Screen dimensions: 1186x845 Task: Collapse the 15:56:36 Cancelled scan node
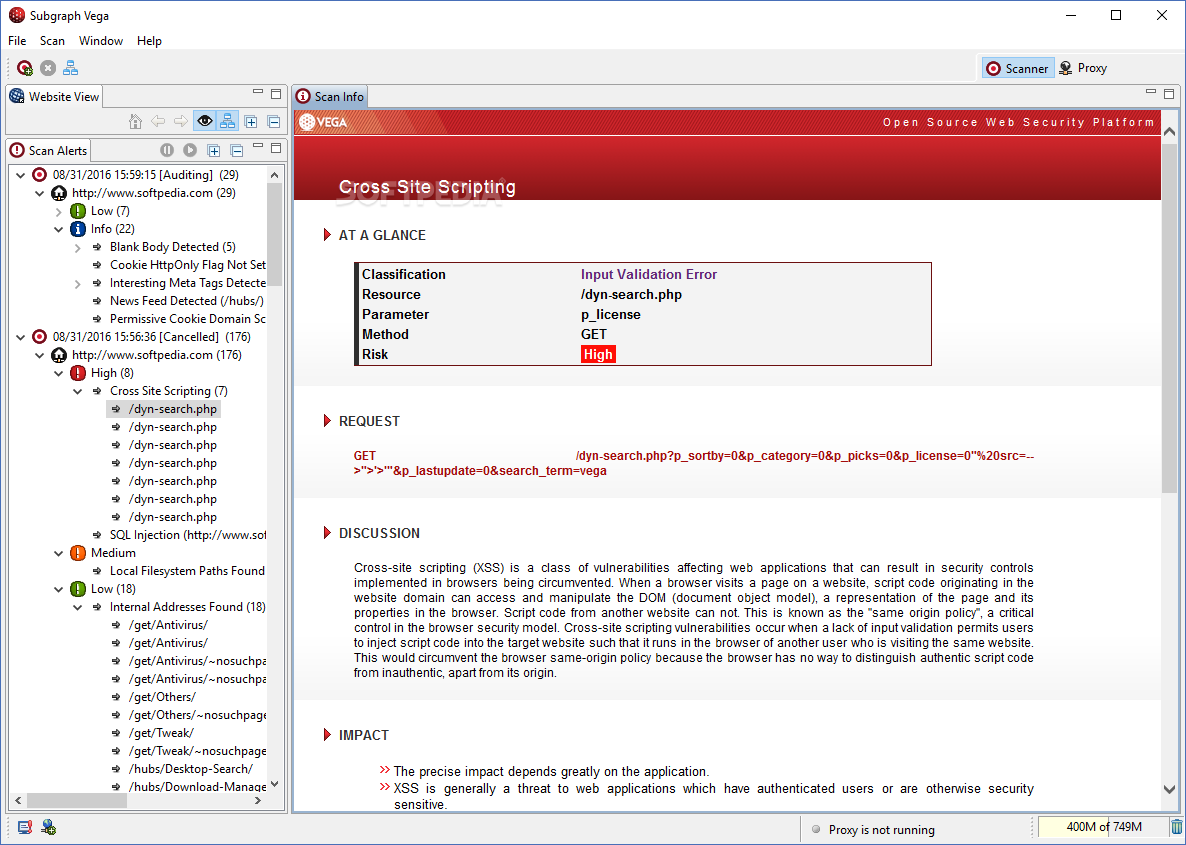point(20,337)
